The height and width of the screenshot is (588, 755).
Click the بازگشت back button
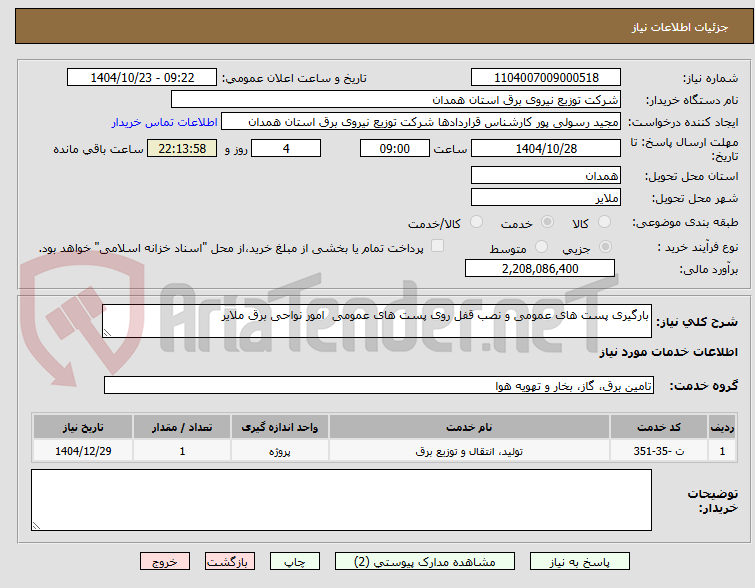coord(230,562)
